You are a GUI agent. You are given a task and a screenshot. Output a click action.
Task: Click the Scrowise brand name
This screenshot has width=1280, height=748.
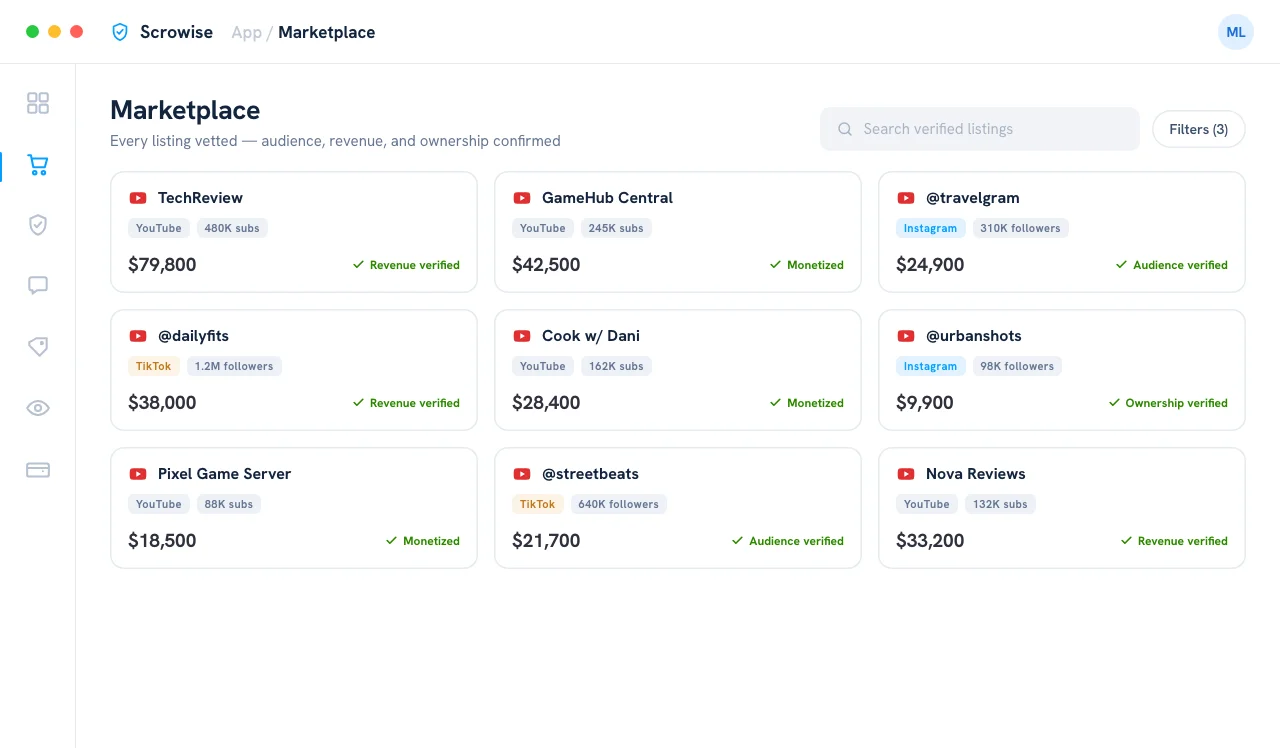pos(176,32)
